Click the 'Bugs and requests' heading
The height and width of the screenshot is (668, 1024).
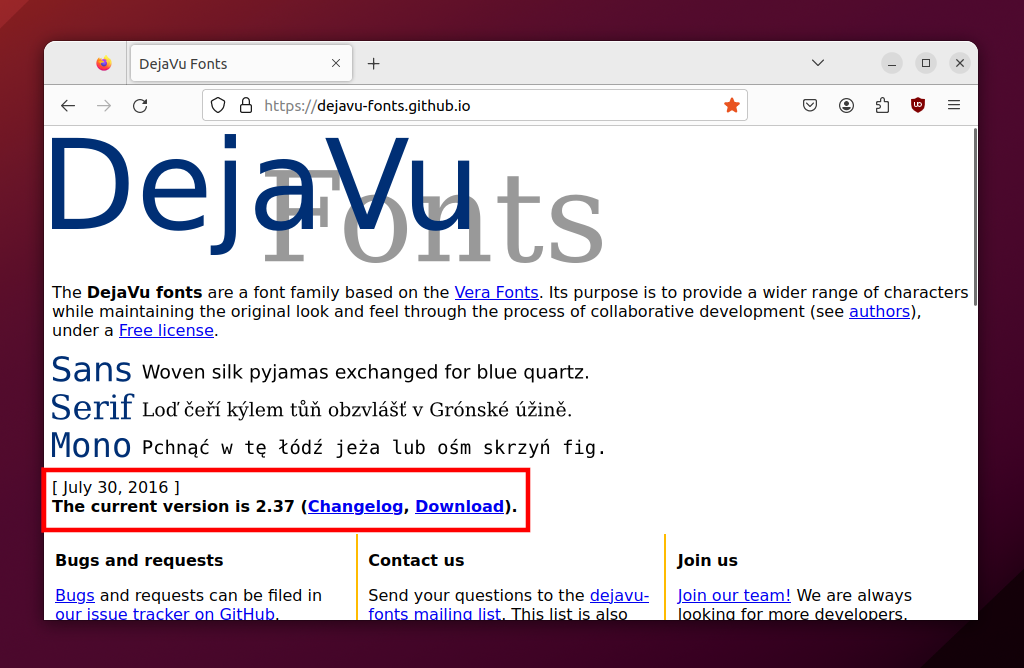tap(139, 560)
